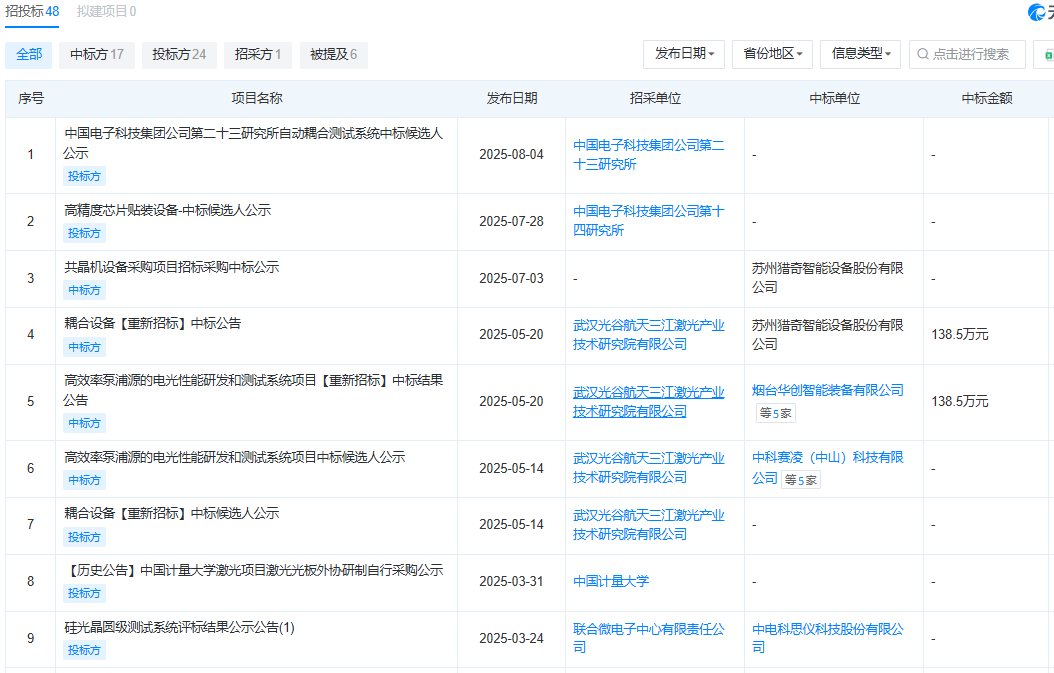Open project 高精度芯片贴装设备-中标候选人公示
Screen dimensions: 1054x673
168,210
